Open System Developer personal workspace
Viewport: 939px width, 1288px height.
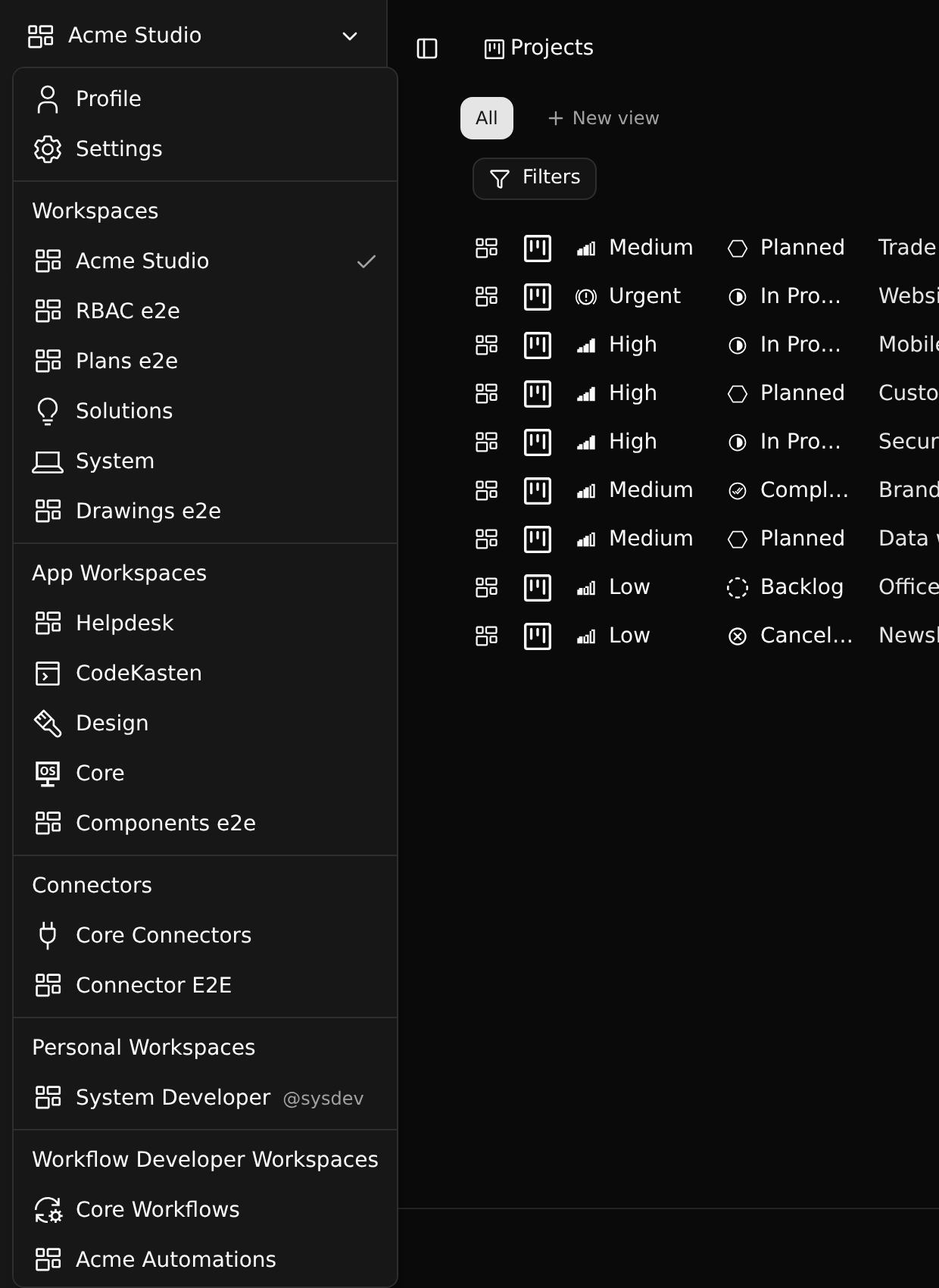205,1098
